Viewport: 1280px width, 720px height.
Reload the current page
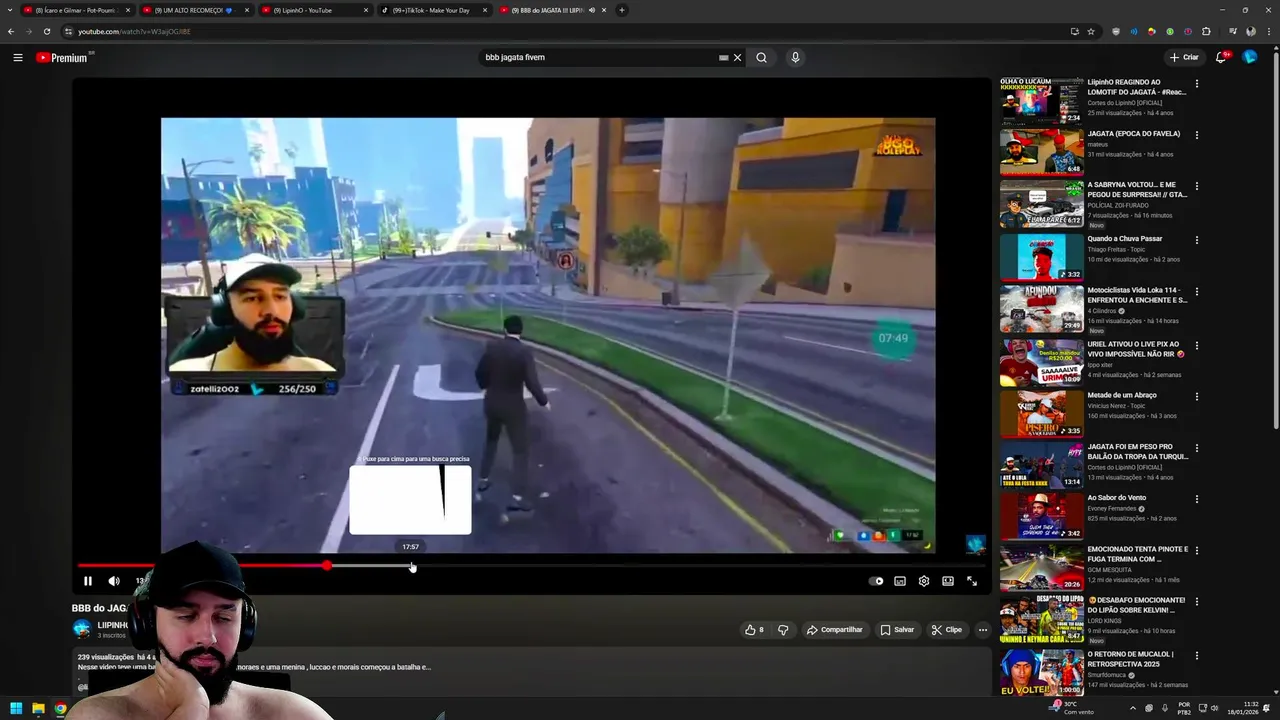(46, 31)
